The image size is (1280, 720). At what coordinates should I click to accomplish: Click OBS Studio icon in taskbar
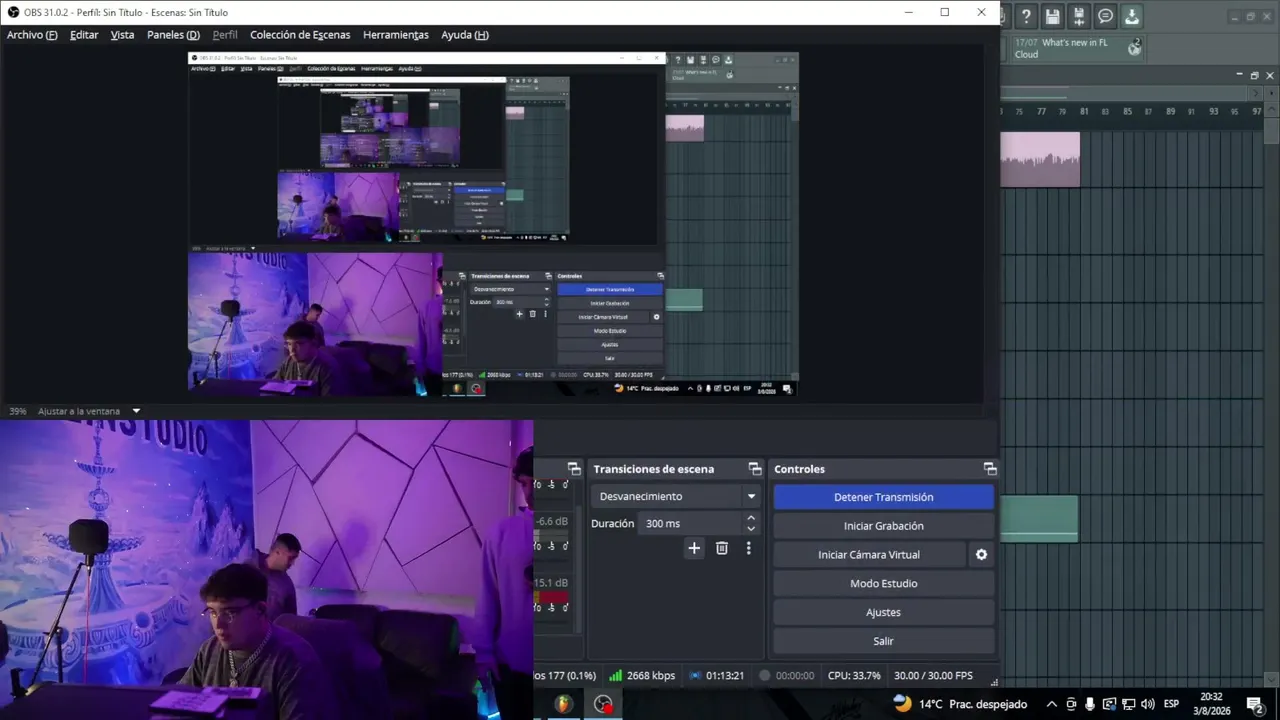[x=602, y=704]
